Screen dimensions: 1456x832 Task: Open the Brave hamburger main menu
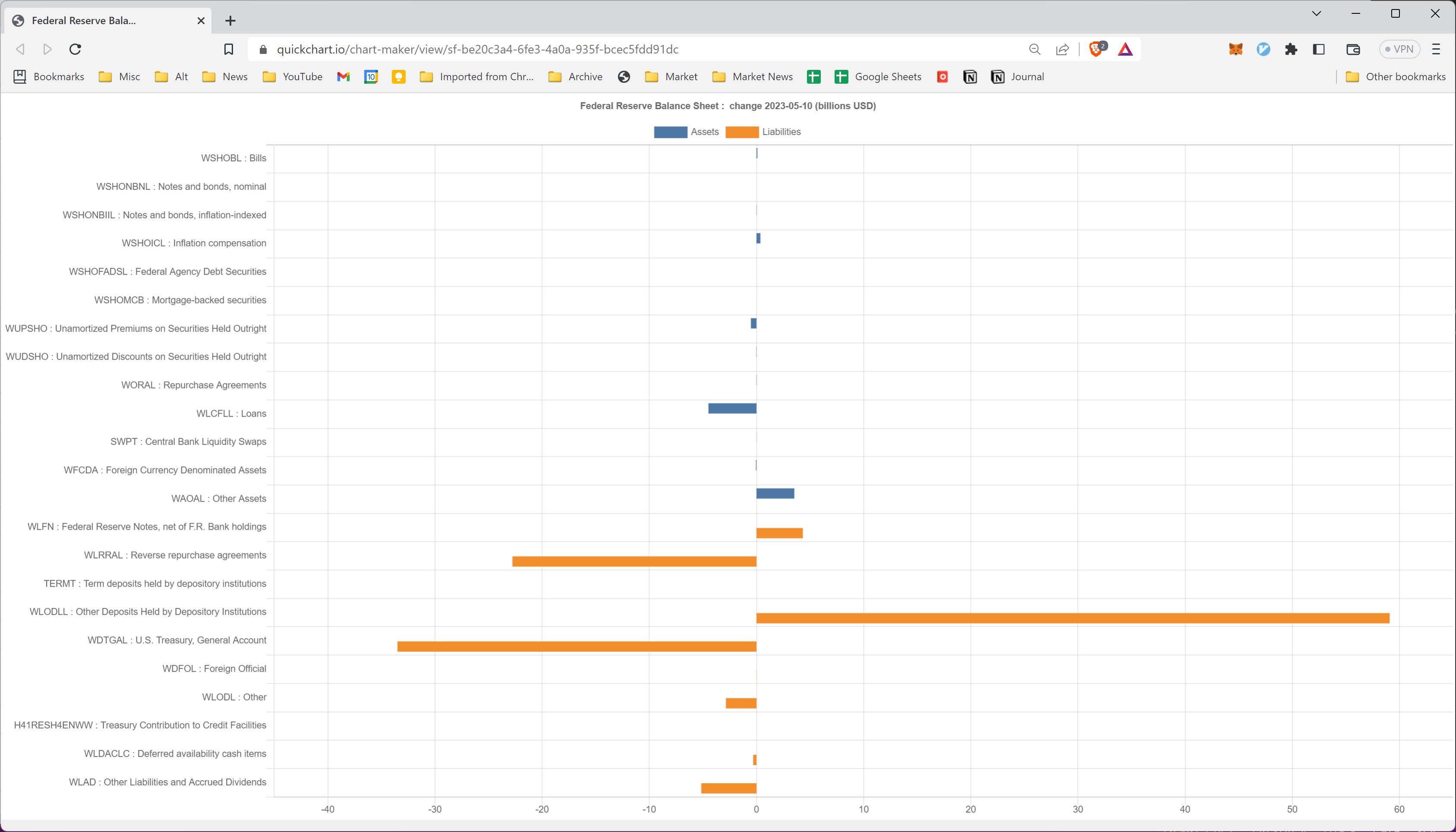(1436, 49)
